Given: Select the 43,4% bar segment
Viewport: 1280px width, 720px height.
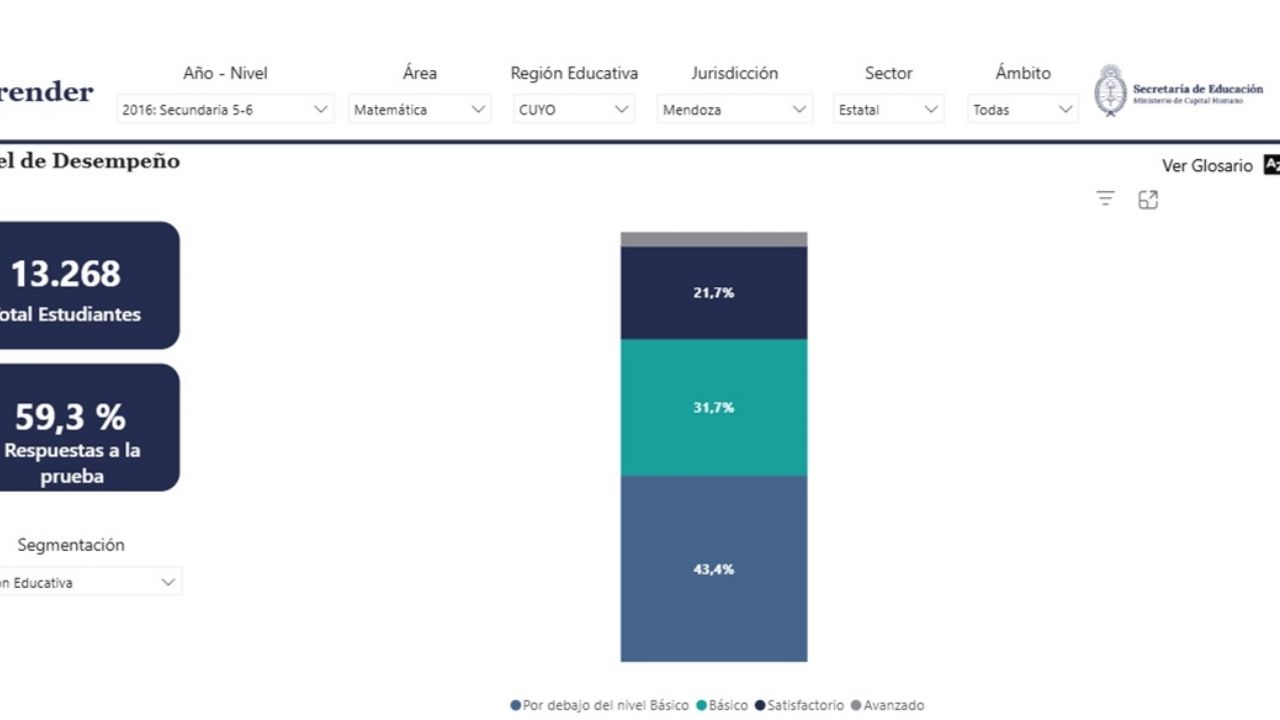Looking at the screenshot, I should [713, 569].
